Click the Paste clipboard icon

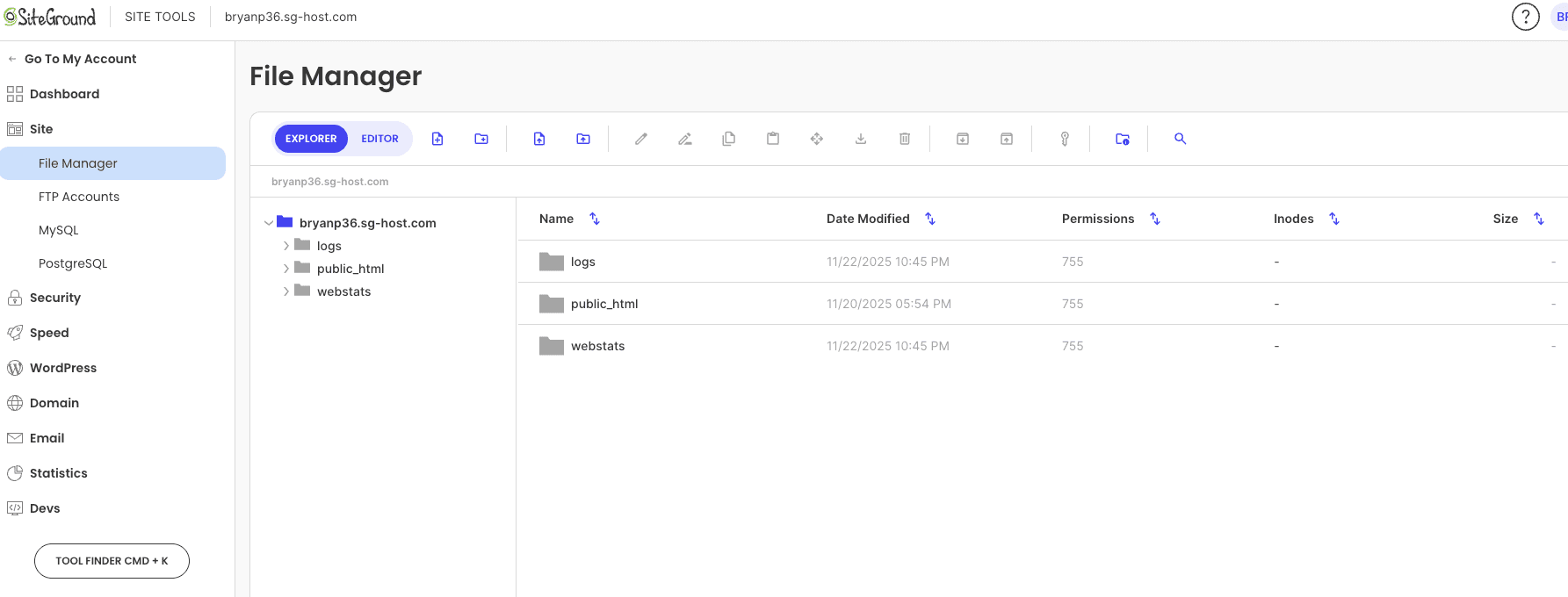773,139
